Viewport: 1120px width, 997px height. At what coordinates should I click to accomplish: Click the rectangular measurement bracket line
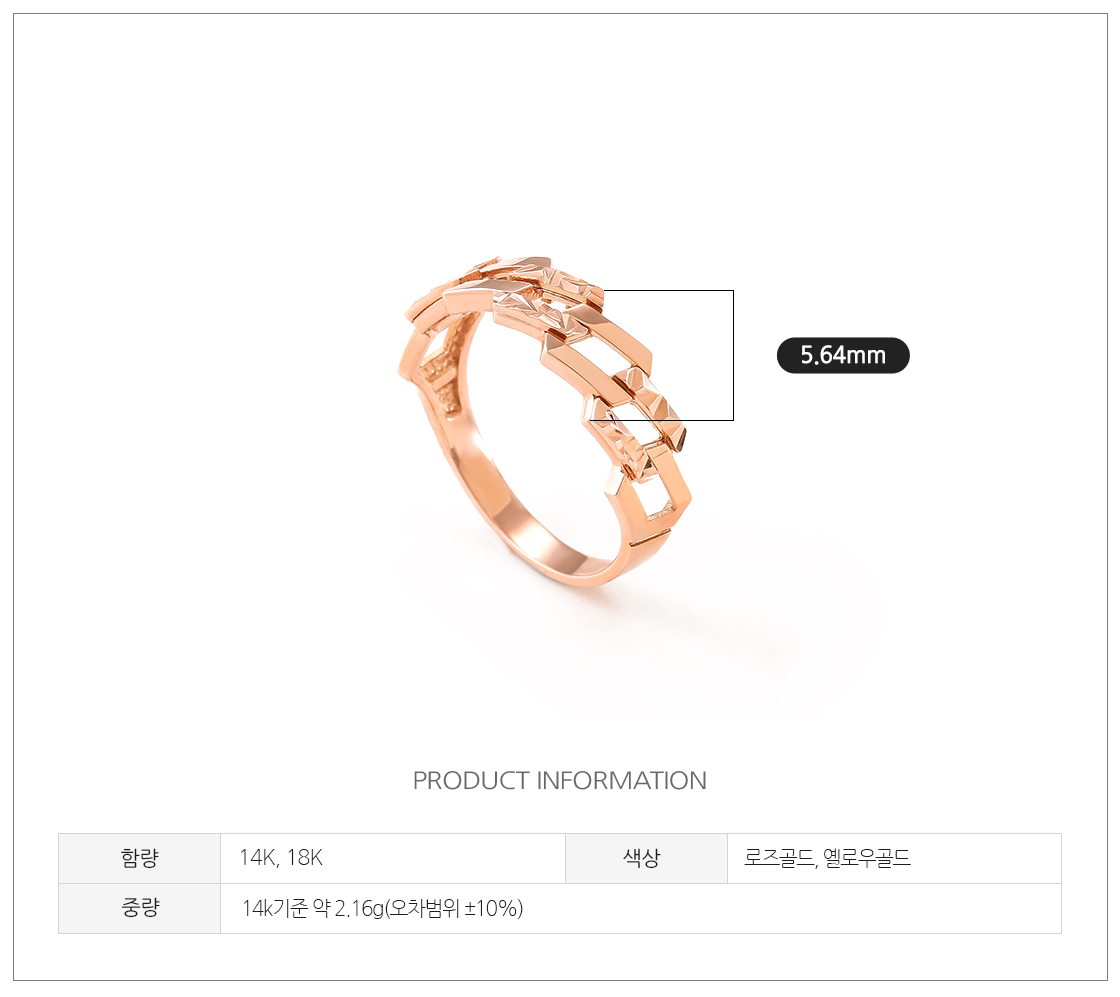pos(733,355)
